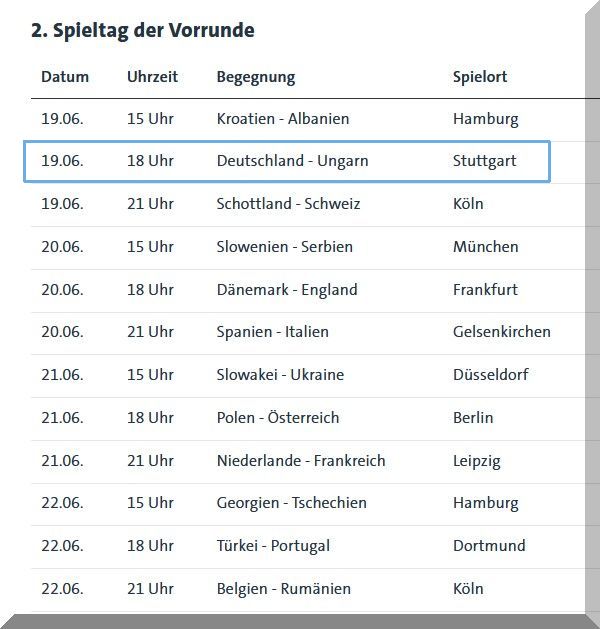This screenshot has height=629, width=600.
Task: Select the Kroatien - Albanien match
Action: tap(283, 119)
